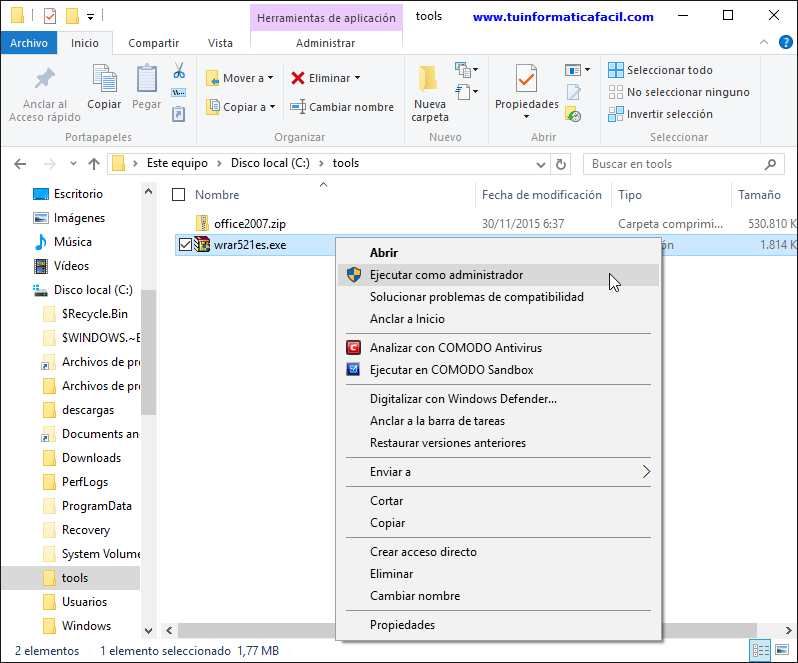Create a folder with Nueva carpeta
798x663 pixels.
coord(430,94)
